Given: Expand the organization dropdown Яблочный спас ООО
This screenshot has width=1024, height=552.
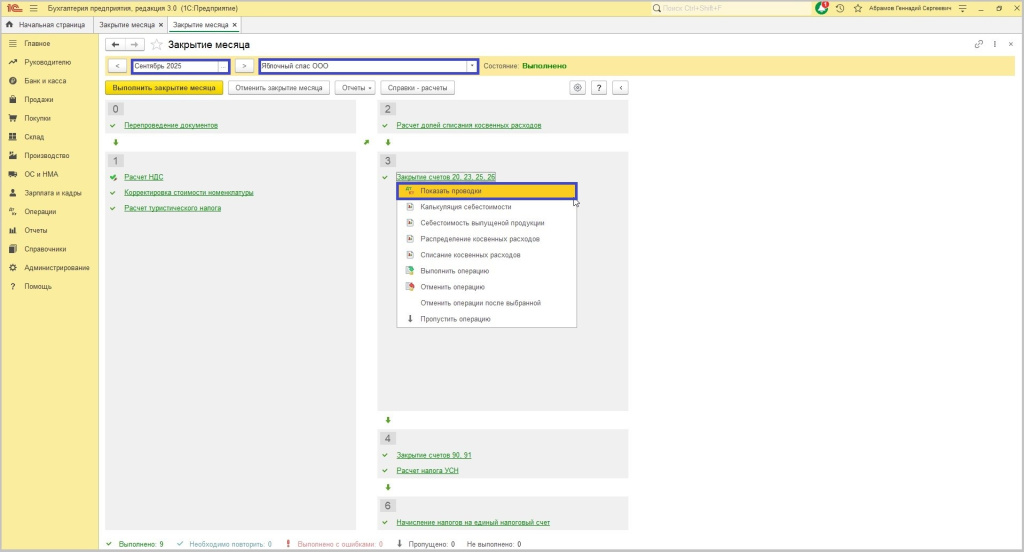Looking at the screenshot, I should [x=472, y=66].
